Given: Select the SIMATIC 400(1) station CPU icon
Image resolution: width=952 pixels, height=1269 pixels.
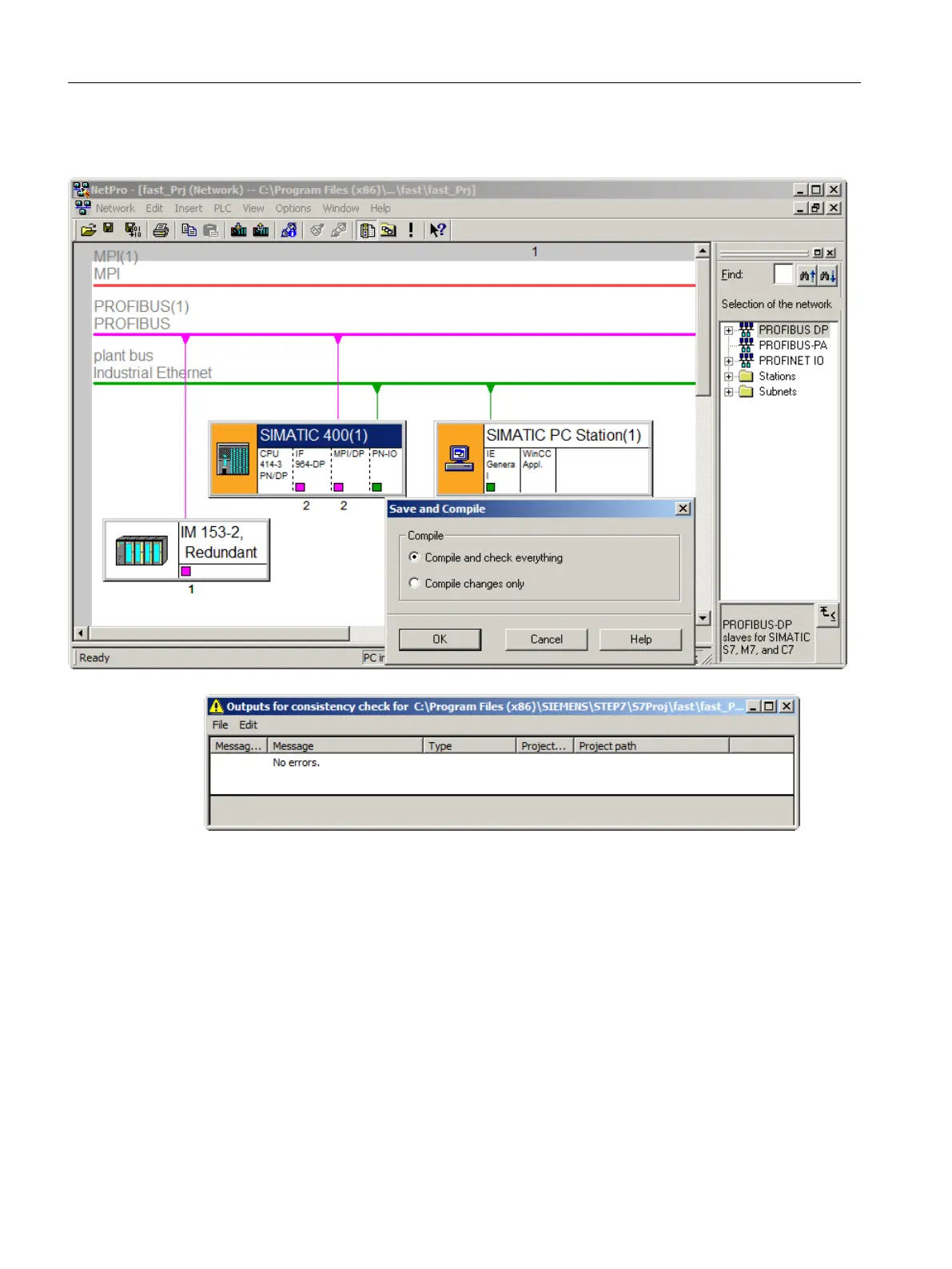Looking at the screenshot, I should 233,459.
